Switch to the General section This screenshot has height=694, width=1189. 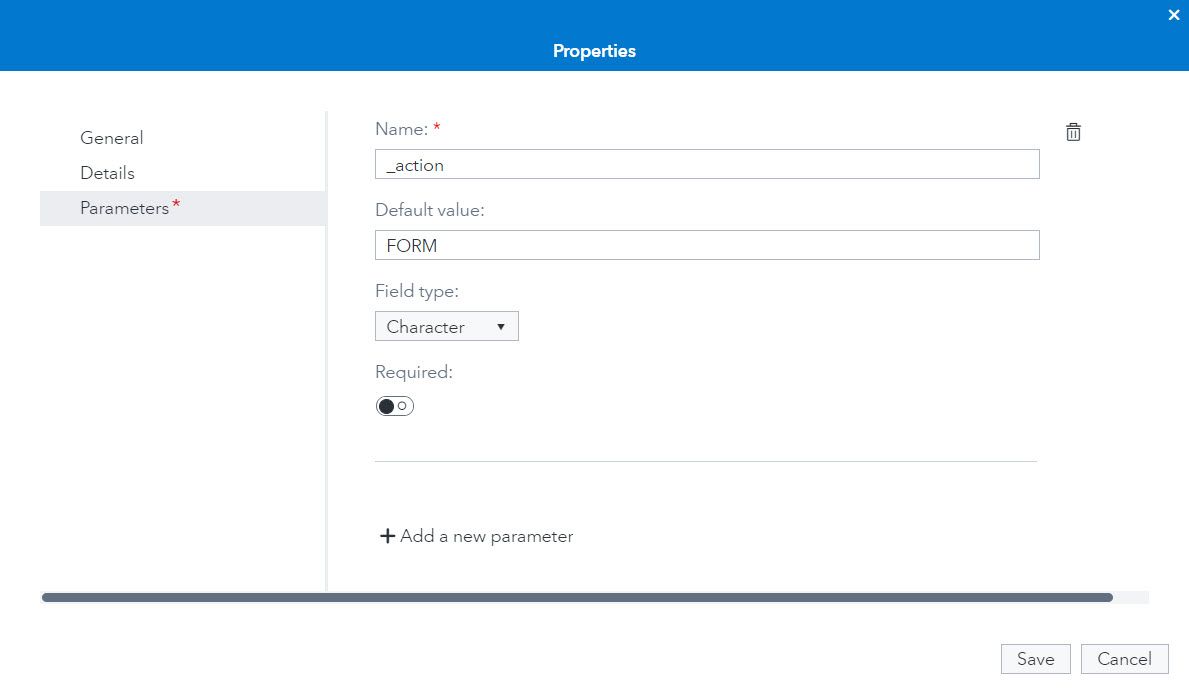coord(111,138)
